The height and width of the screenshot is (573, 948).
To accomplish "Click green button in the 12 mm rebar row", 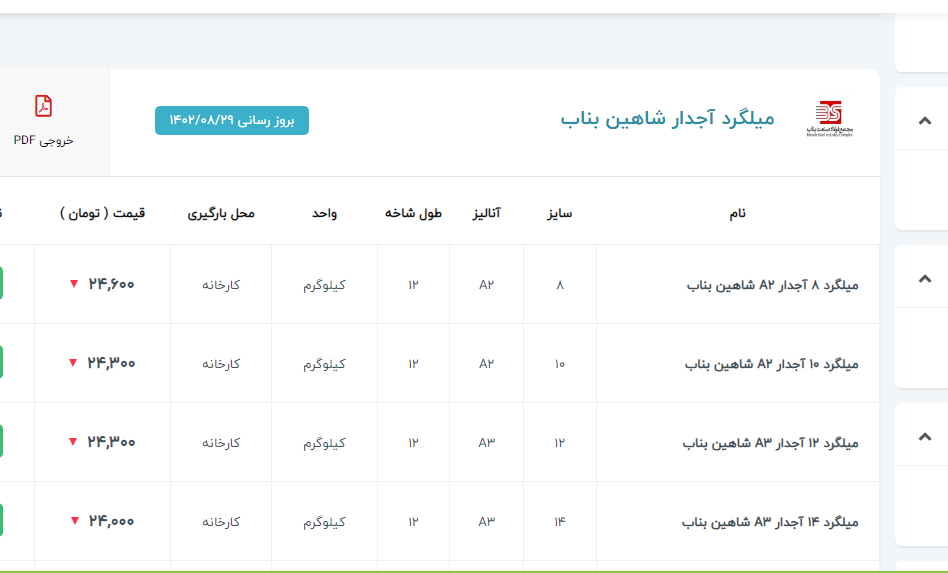I will (1, 442).
